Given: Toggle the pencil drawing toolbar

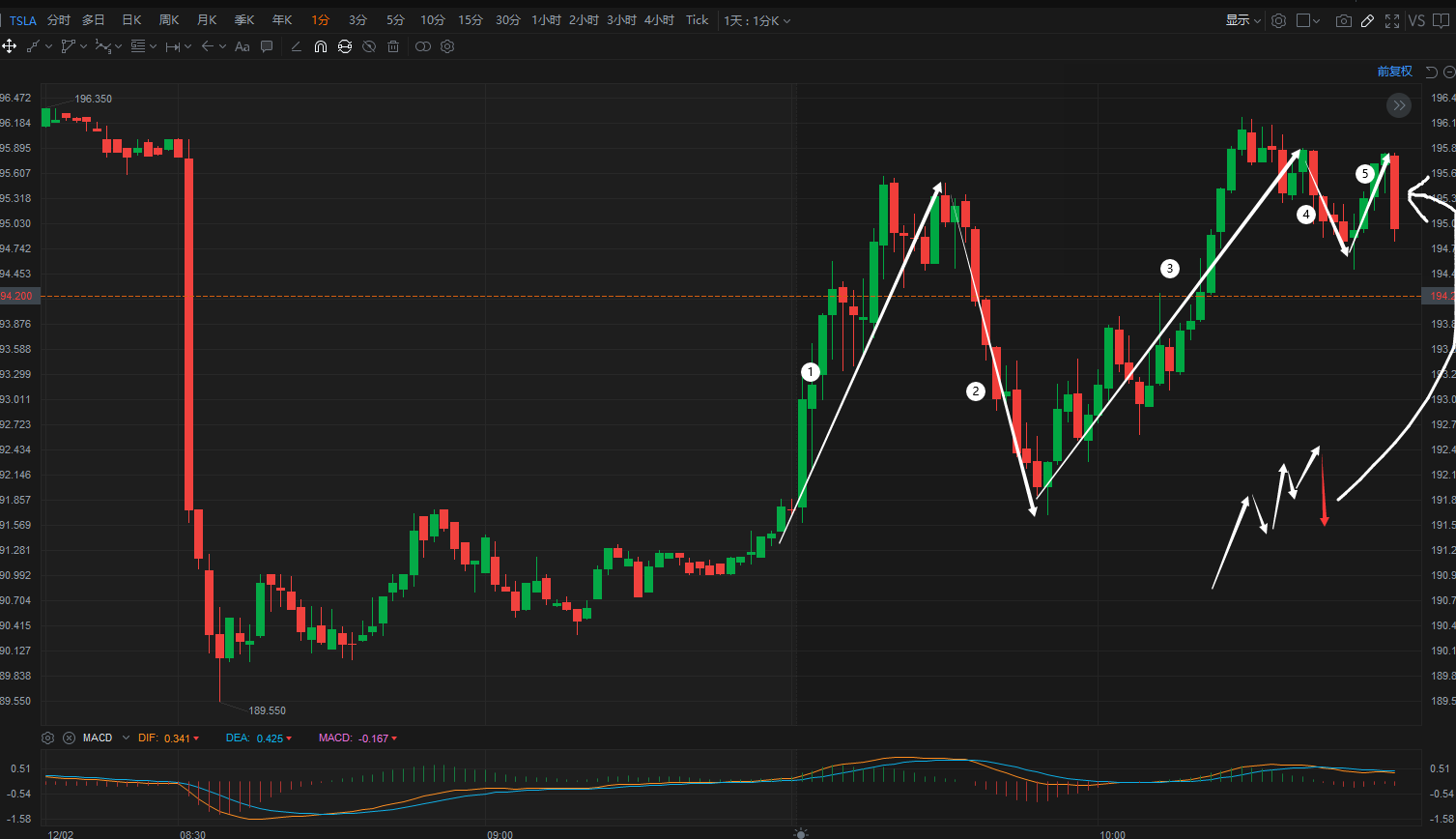Looking at the screenshot, I should (1367, 20).
